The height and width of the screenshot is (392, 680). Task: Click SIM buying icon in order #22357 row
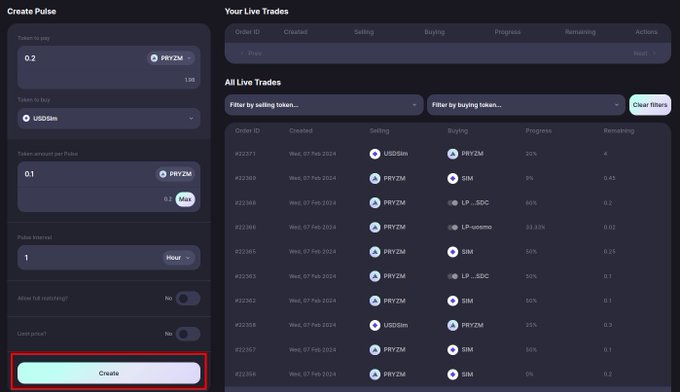tap(452, 350)
